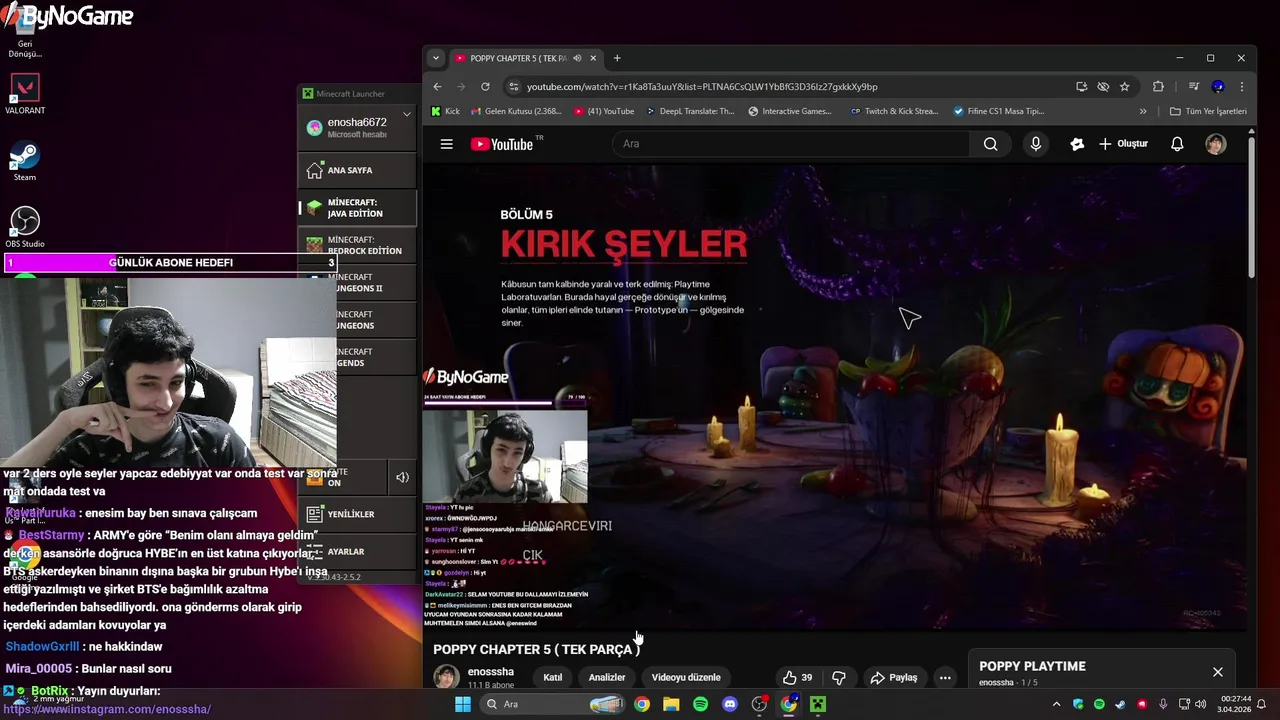Show hidden system tray icons chevron
Image resolution: width=1280 pixels, height=720 pixels.
click(x=1057, y=704)
